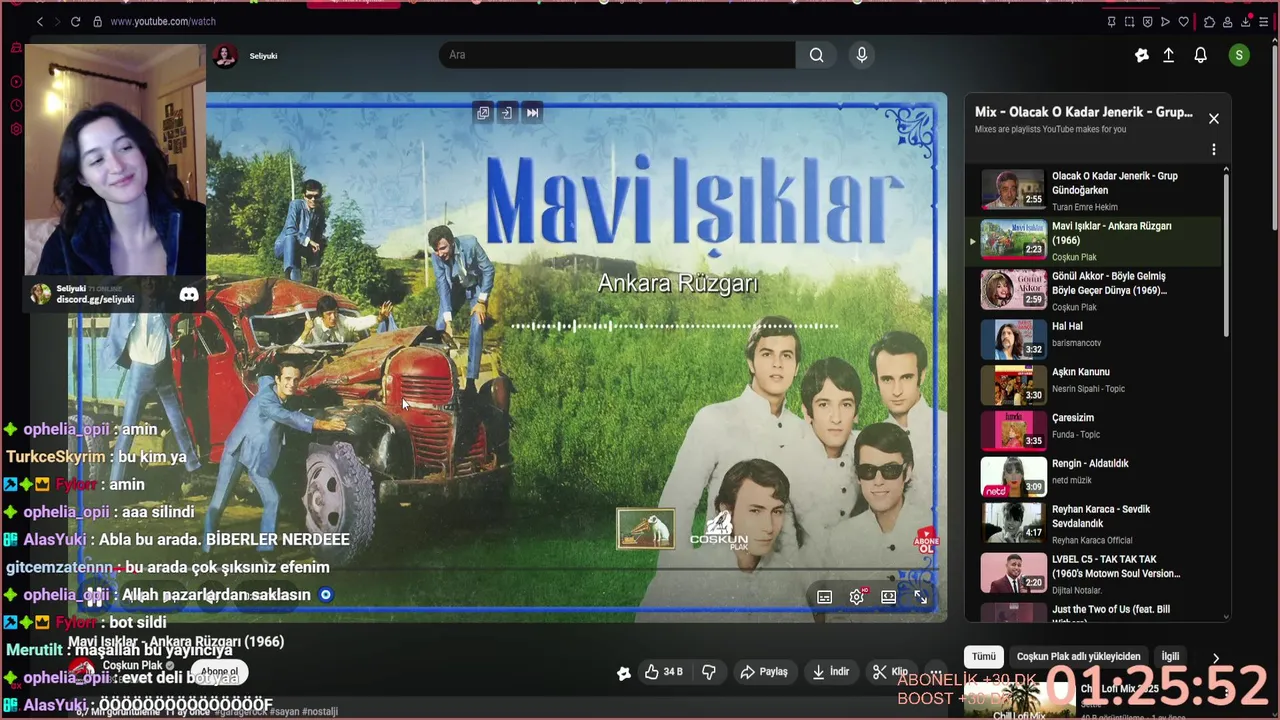Show more filter chips with right chevron
The height and width of the screenshot is (720, 1280).
(x=1216, y=658)
